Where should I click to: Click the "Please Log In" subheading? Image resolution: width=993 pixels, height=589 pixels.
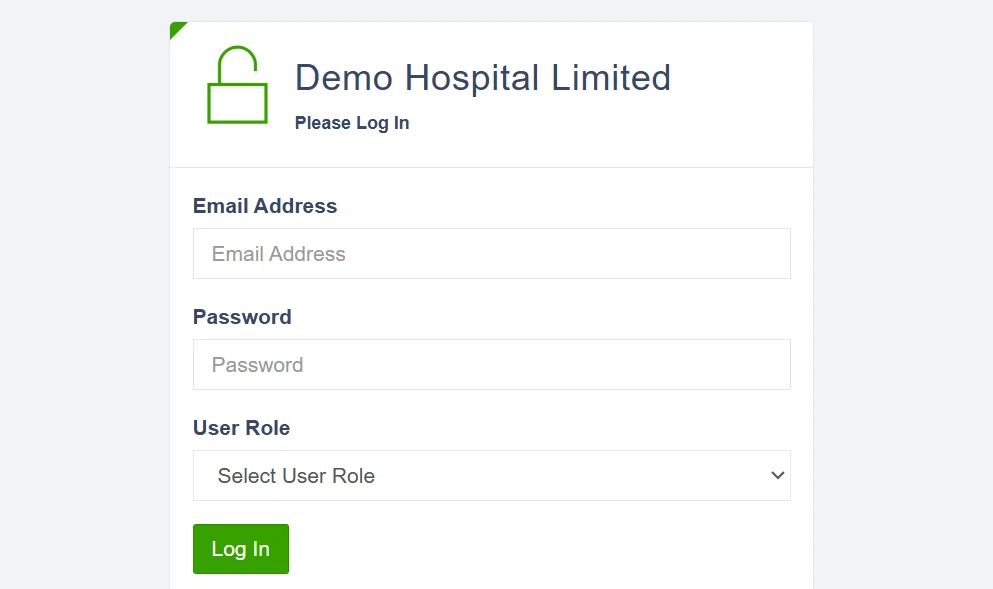point(352,123)
